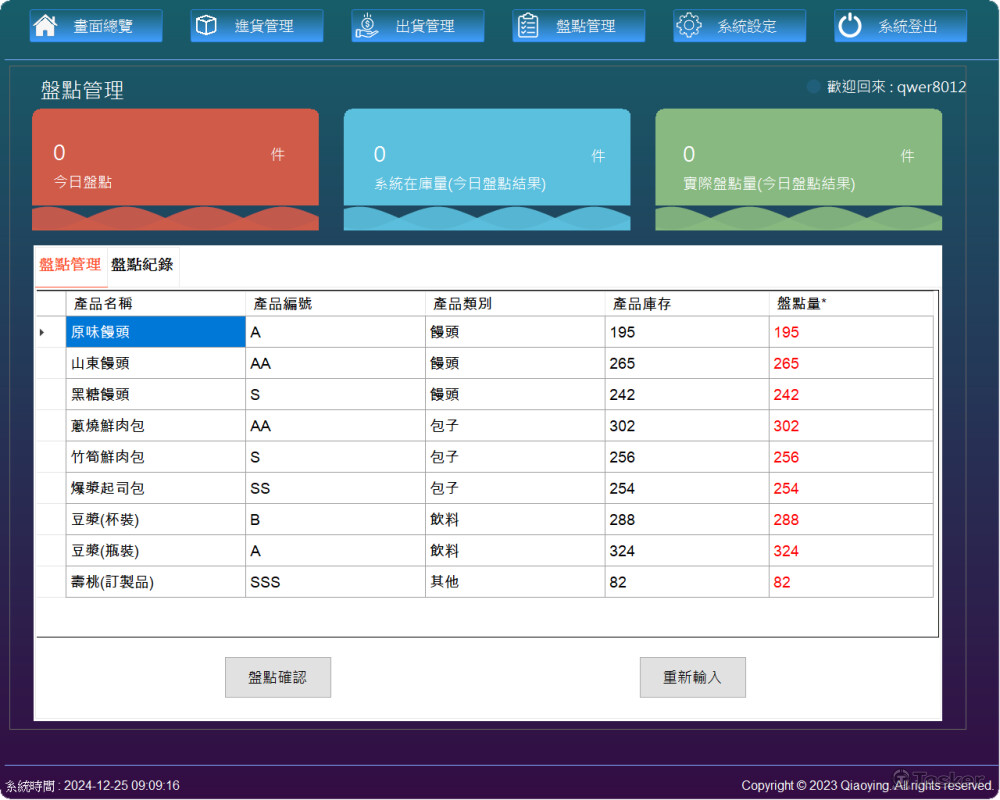Click the home icon for 畫面總覽
Viewport: 1000px width, 800px height.
pyautogui.click(x=45, y=26)
